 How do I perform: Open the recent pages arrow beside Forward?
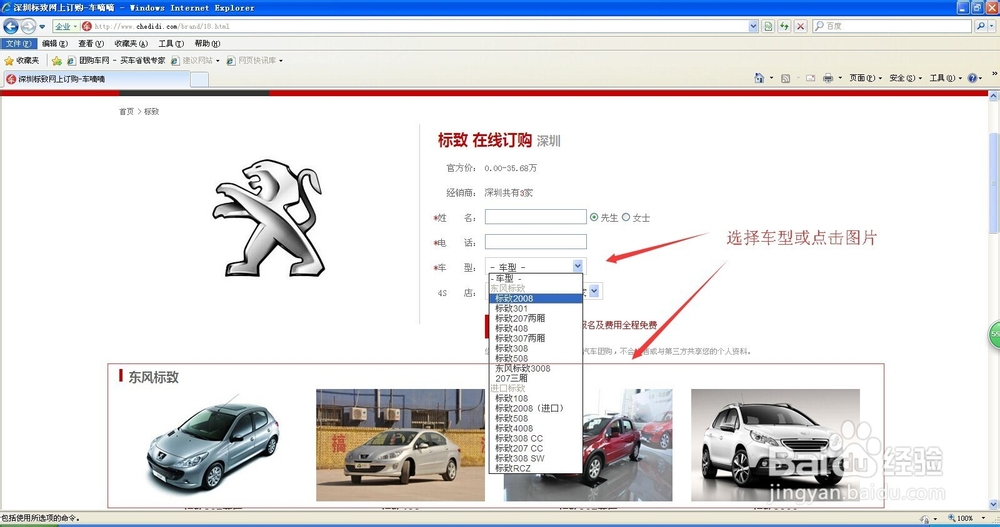(42, 27)
